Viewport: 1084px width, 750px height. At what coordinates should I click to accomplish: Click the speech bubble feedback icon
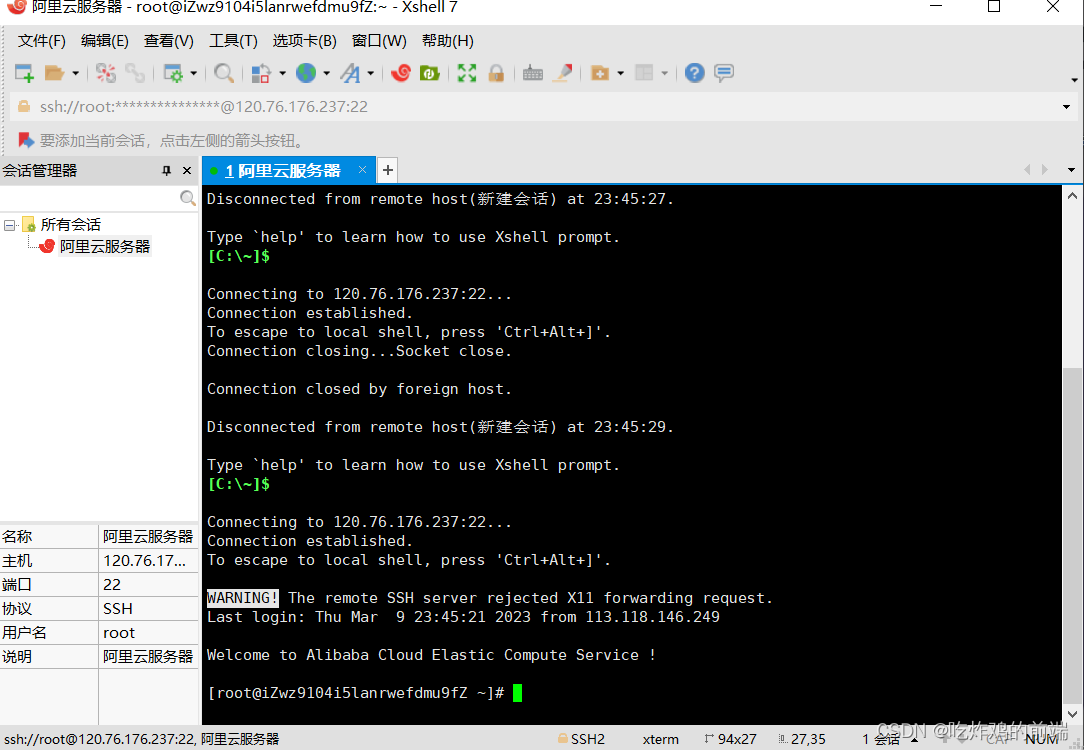[x=724, y=73]
